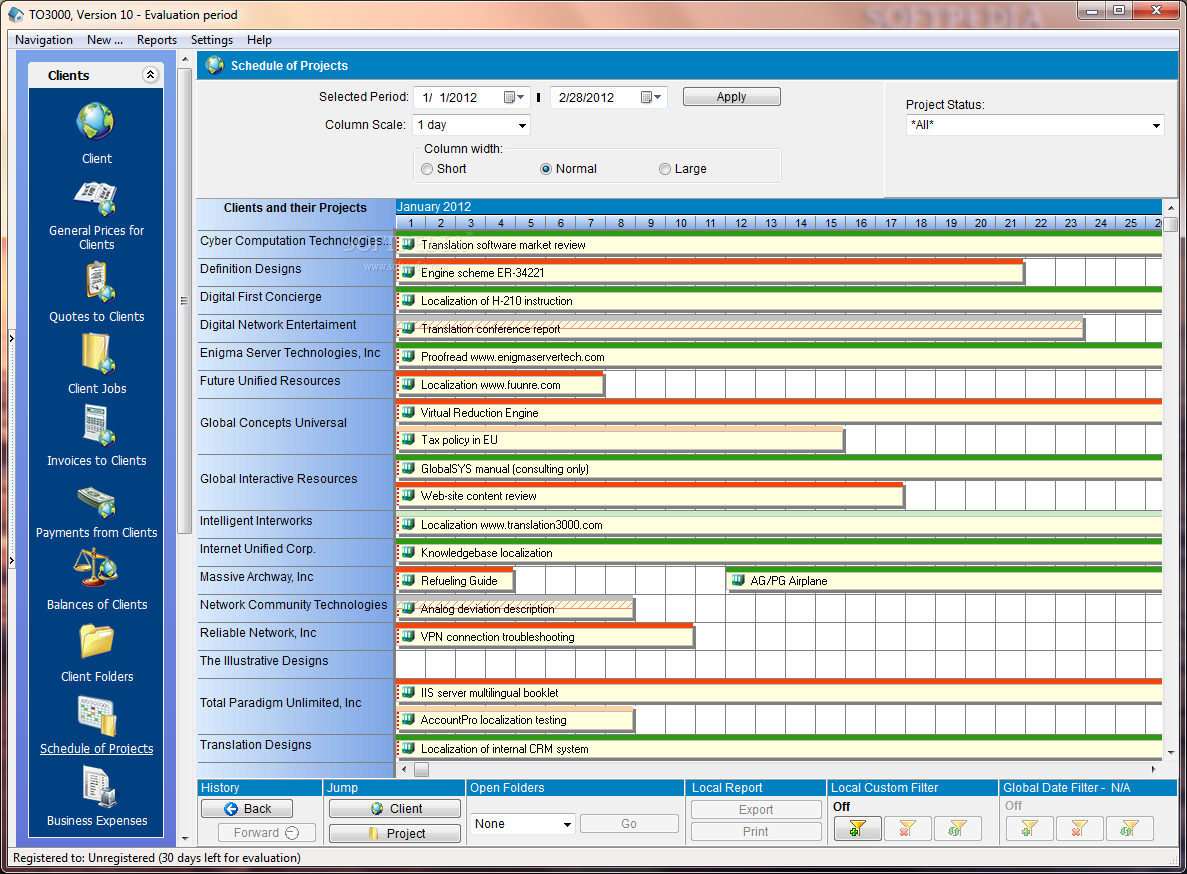This screenshot has width=1187, height=874.
Task: Open Invoices to Clients calculator icon
Action: tap(98, 425)
